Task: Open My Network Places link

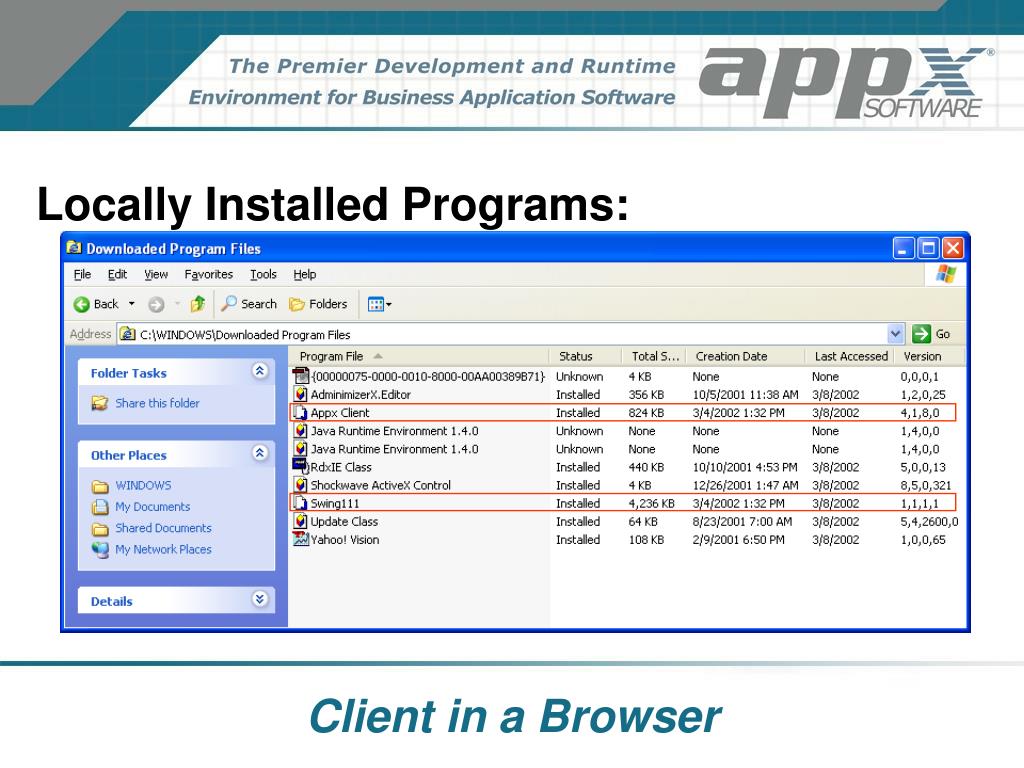Action: click(x=163, y=549)
